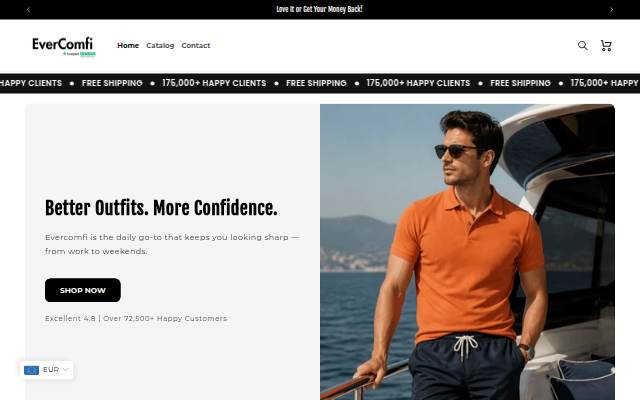Click the 'Better Outfits. More Confidence.' heading
Image resolution: width=640 pixels, height=400 pixels.
(x=161, y=208)
